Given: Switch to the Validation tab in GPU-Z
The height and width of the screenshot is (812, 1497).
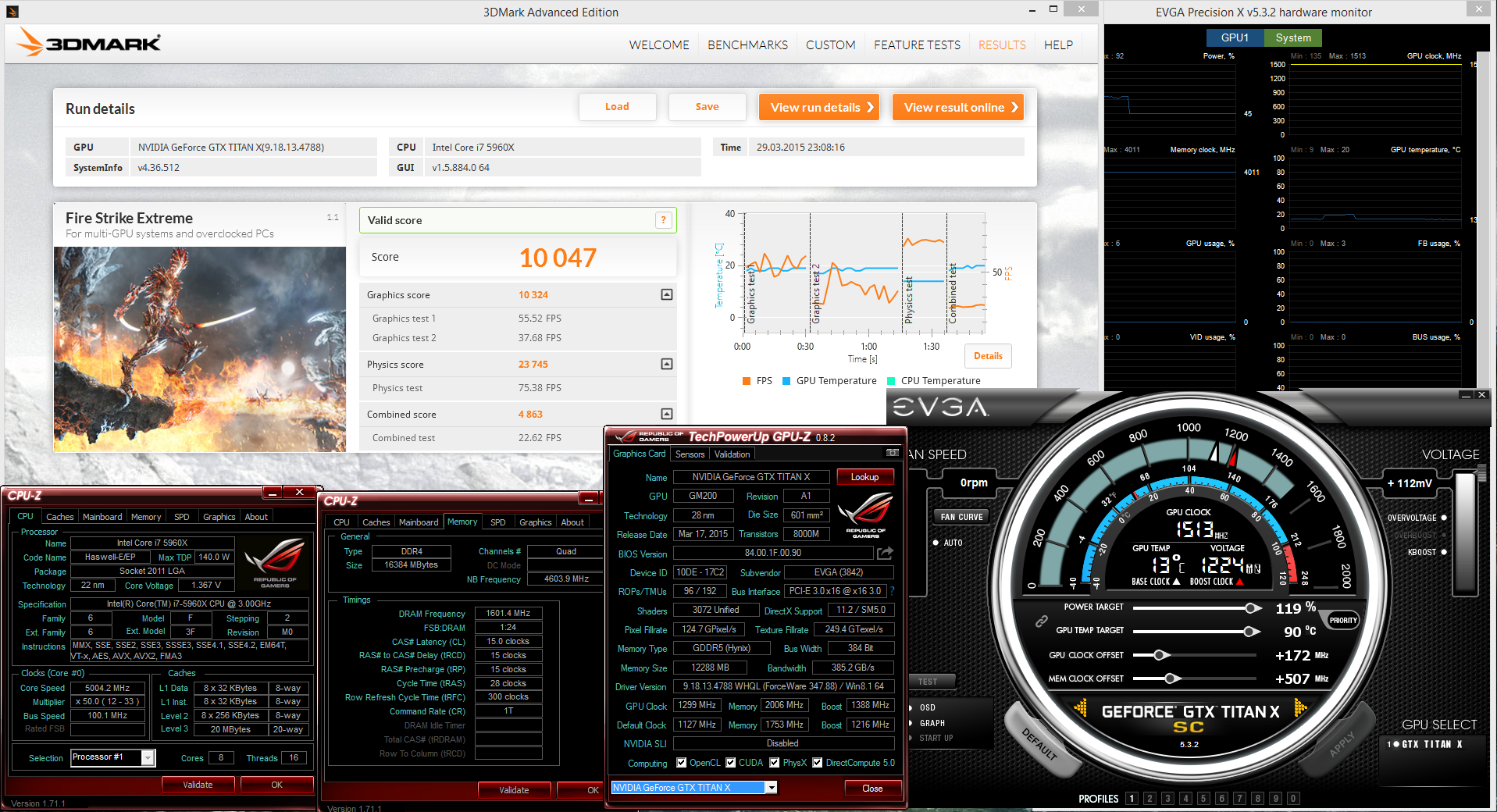Looking at the screenshot, I should (x=732, y=454).
